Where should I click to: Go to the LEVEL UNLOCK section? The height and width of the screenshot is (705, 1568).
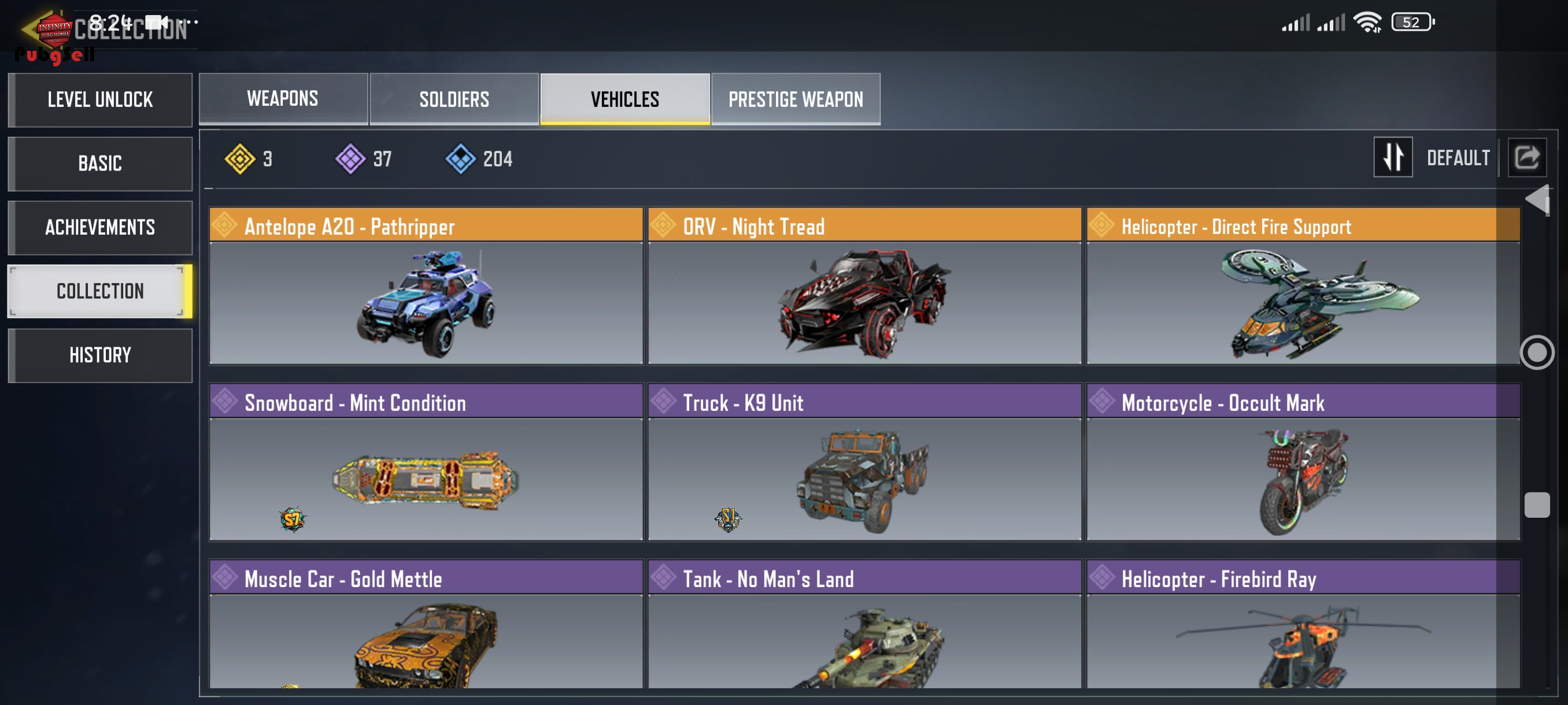(101, 100)
